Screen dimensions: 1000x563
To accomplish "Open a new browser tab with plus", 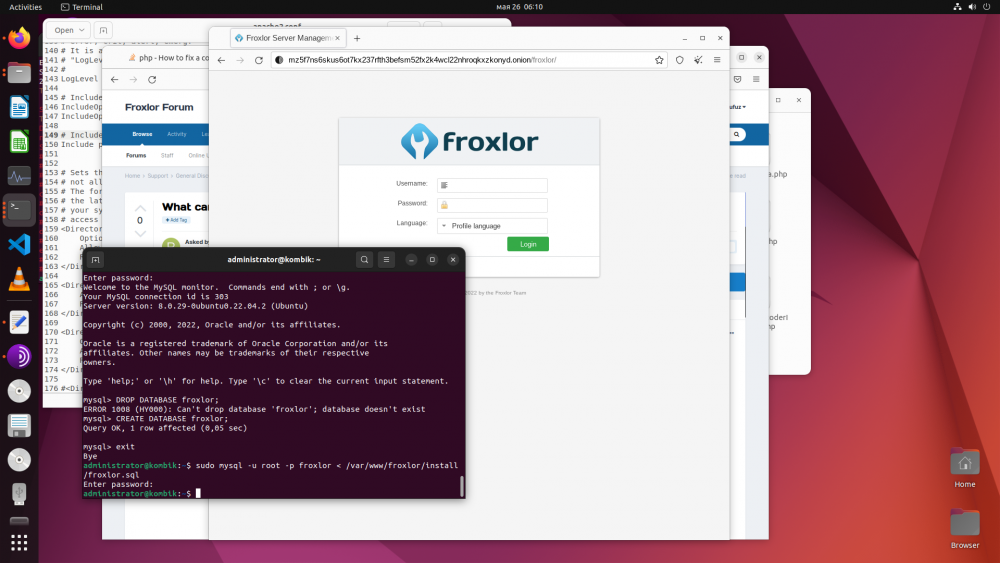I will coord(357,38).
